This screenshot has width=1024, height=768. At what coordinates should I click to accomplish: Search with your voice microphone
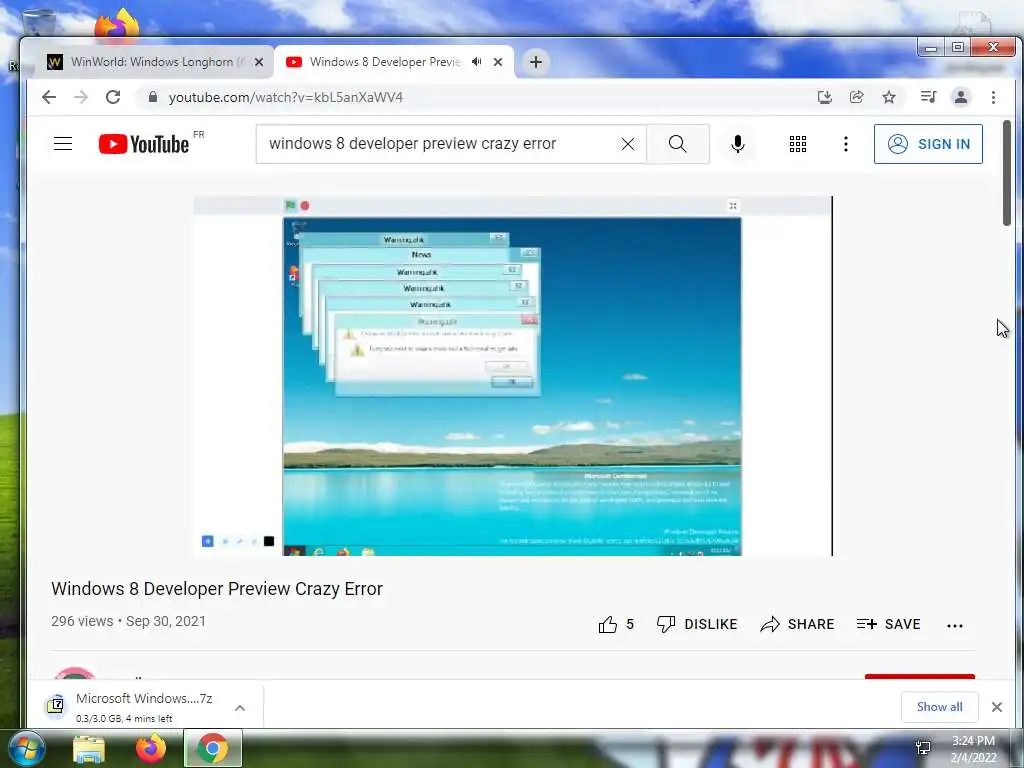tap(738, 144)
